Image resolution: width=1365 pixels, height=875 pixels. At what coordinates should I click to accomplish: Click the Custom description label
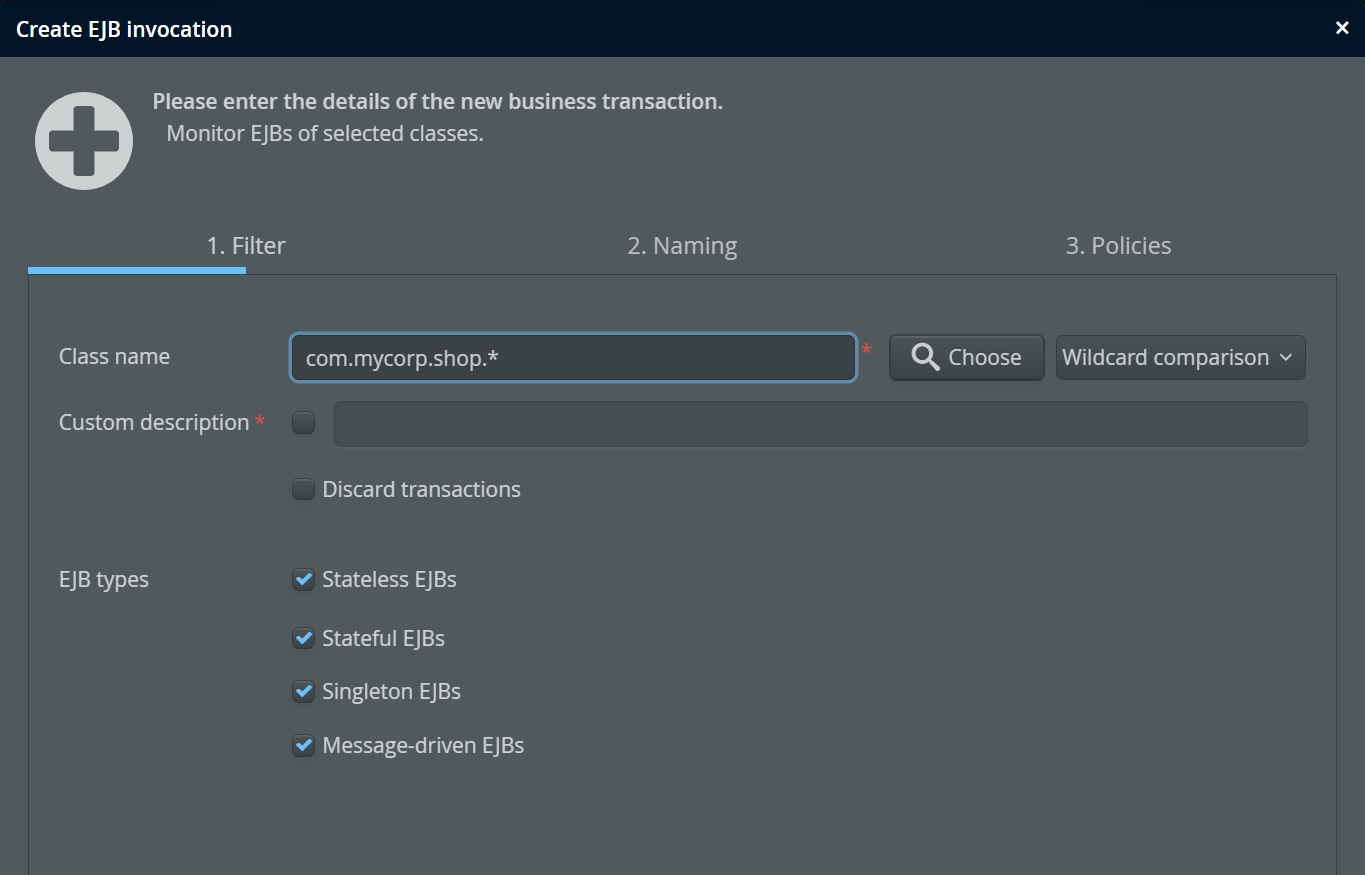coord(154,423)
